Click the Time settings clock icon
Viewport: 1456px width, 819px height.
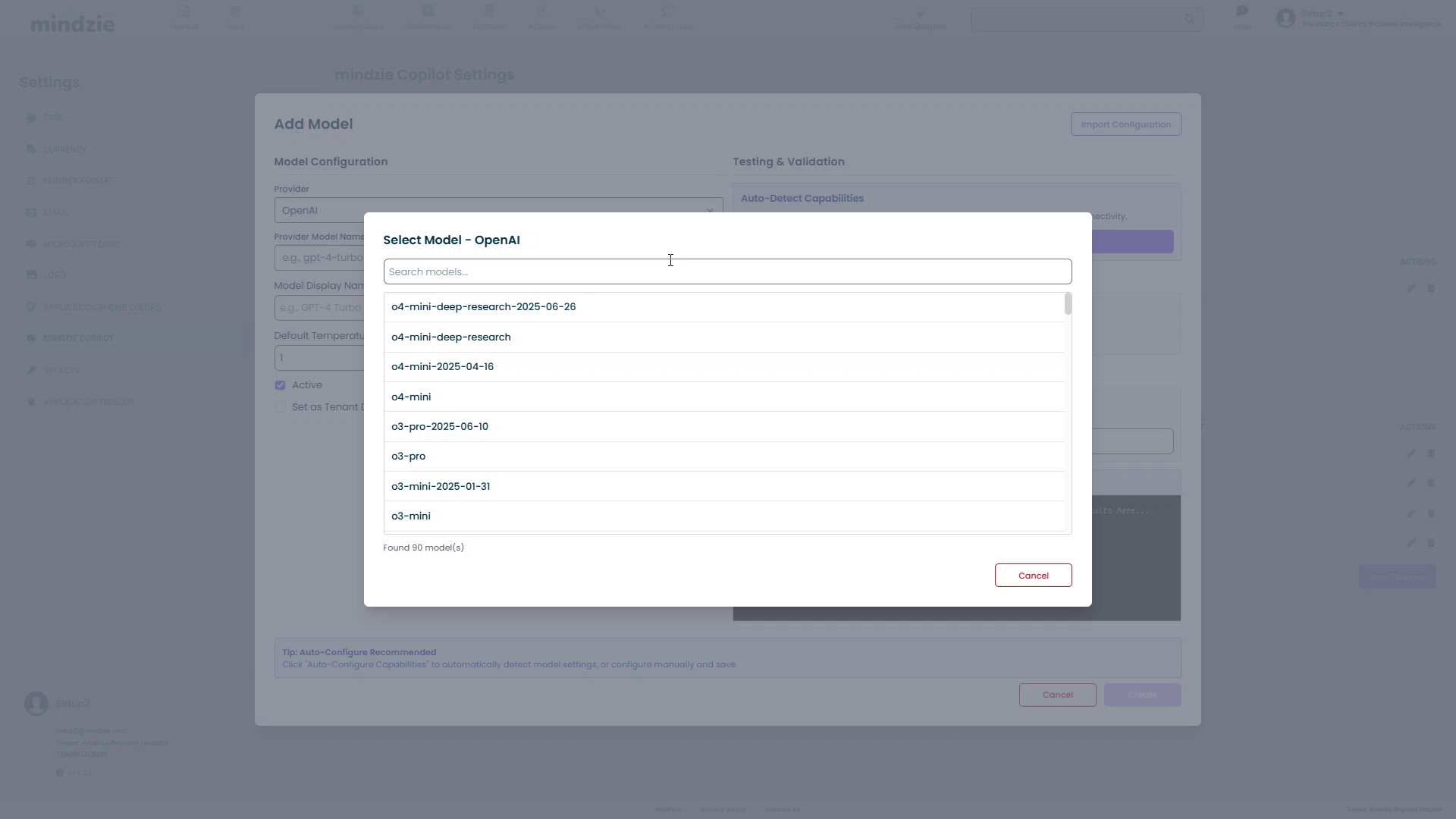point(31,118)
